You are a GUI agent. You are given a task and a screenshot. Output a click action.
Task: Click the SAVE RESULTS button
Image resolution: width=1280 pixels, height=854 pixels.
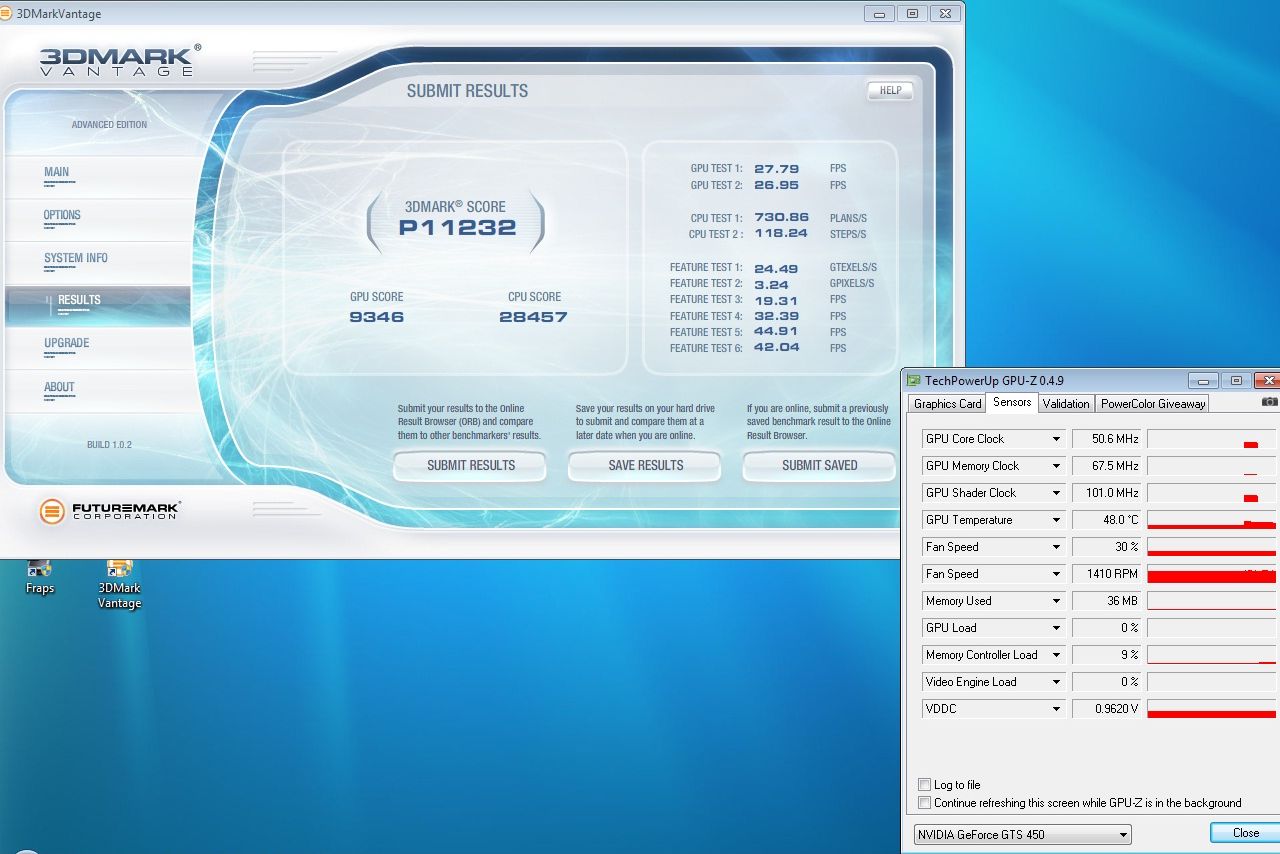(x=645, y=465)
